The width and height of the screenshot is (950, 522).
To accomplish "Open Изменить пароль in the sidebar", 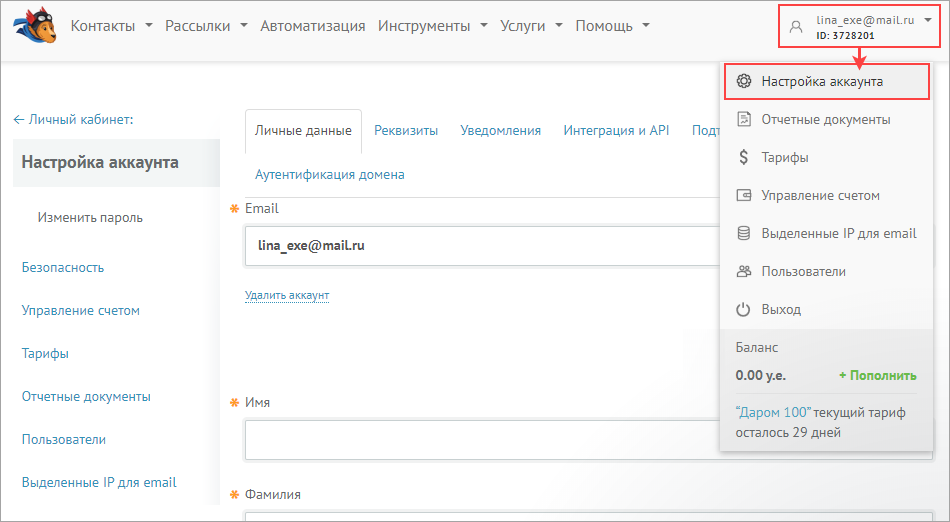I will click(90, 217).
